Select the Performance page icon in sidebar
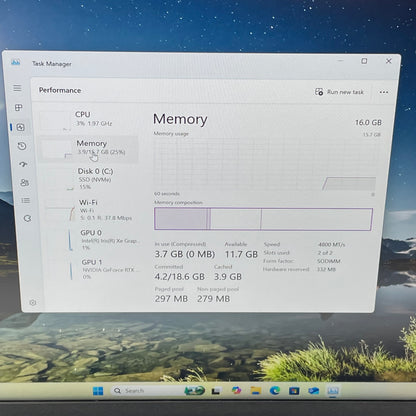This screenshot has height=416, width=416. click(x=20, y=127)
